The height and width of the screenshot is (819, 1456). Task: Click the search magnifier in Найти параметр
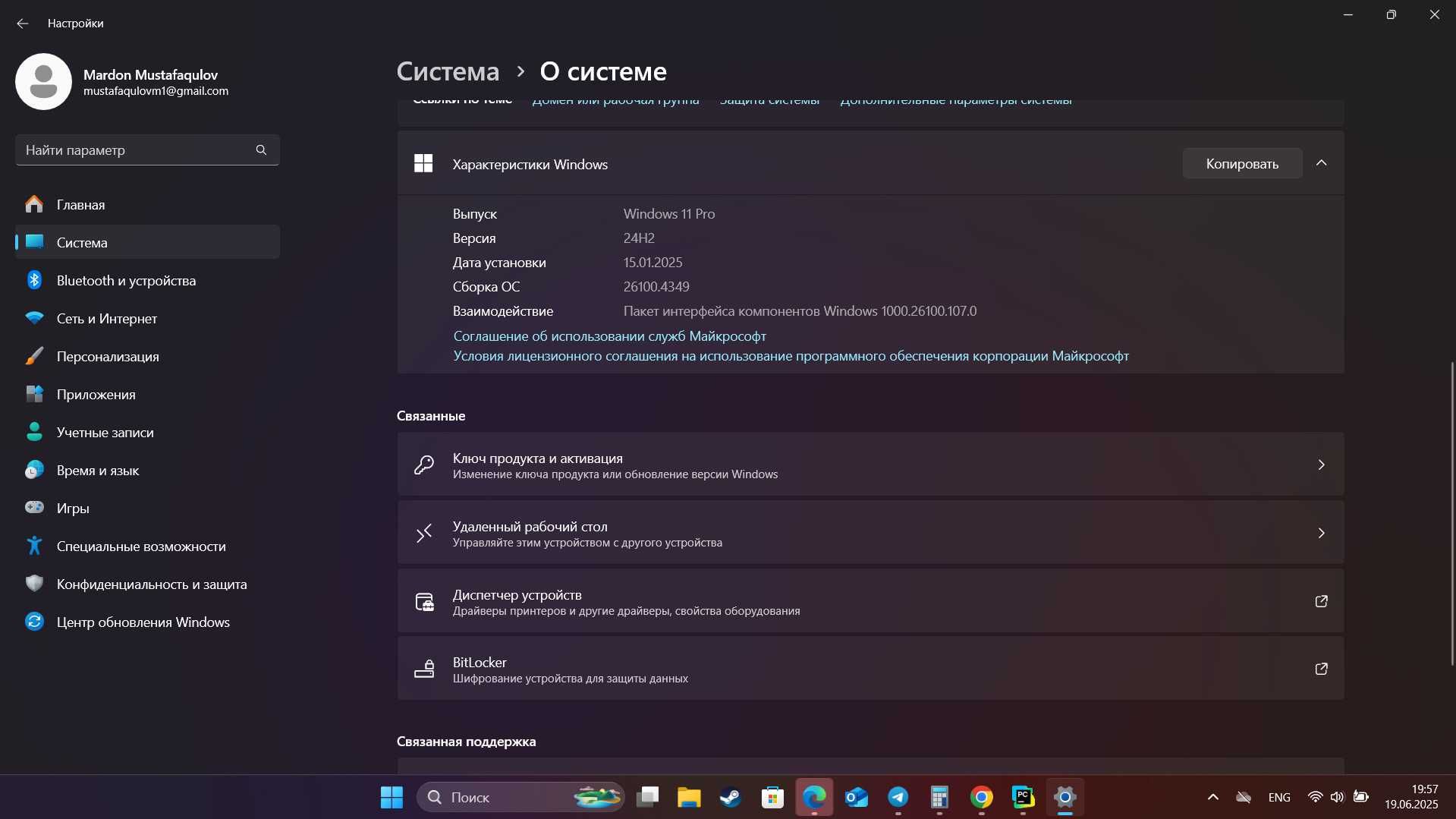pos(261,150)
